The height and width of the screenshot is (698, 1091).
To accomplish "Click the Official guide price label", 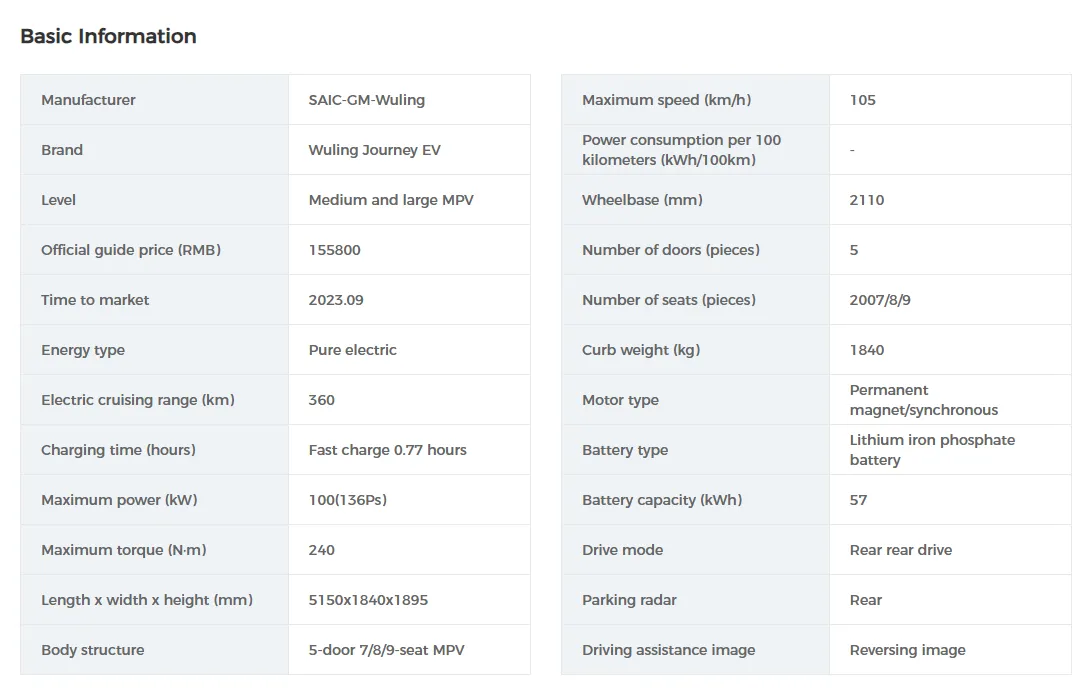I will pos(131,250).
